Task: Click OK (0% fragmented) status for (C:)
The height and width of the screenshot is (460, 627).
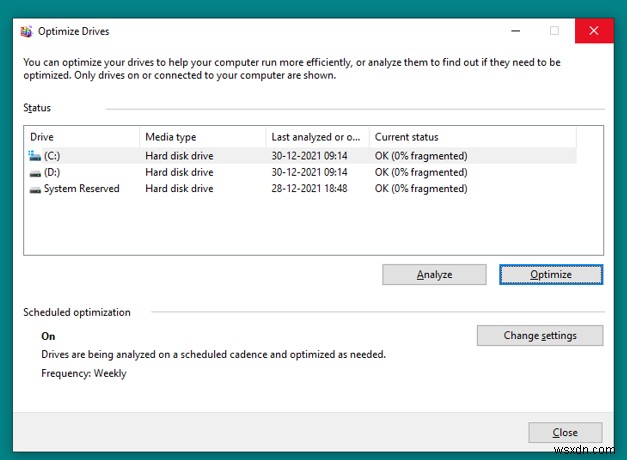Action: coord(421,155)
